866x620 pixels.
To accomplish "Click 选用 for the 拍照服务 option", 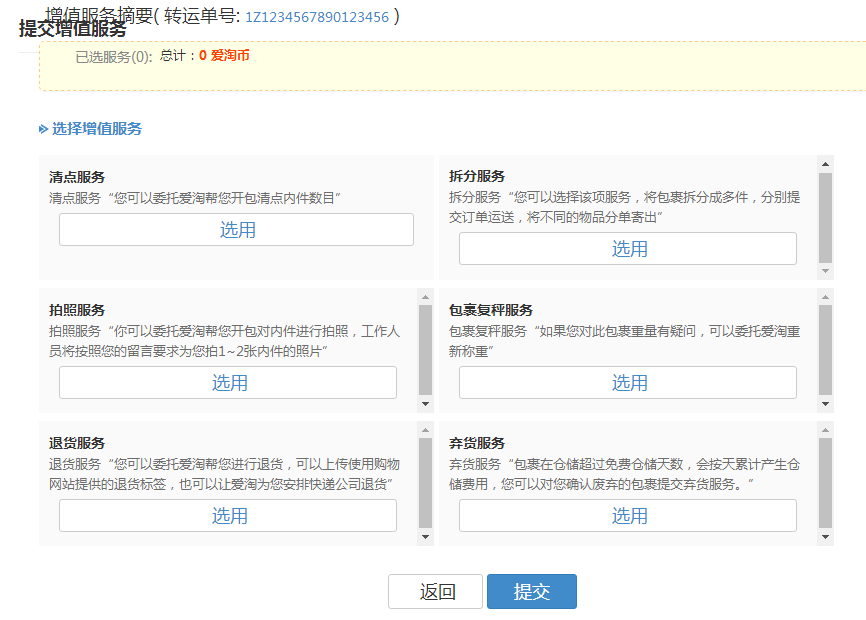I will [x=228, y=383].
